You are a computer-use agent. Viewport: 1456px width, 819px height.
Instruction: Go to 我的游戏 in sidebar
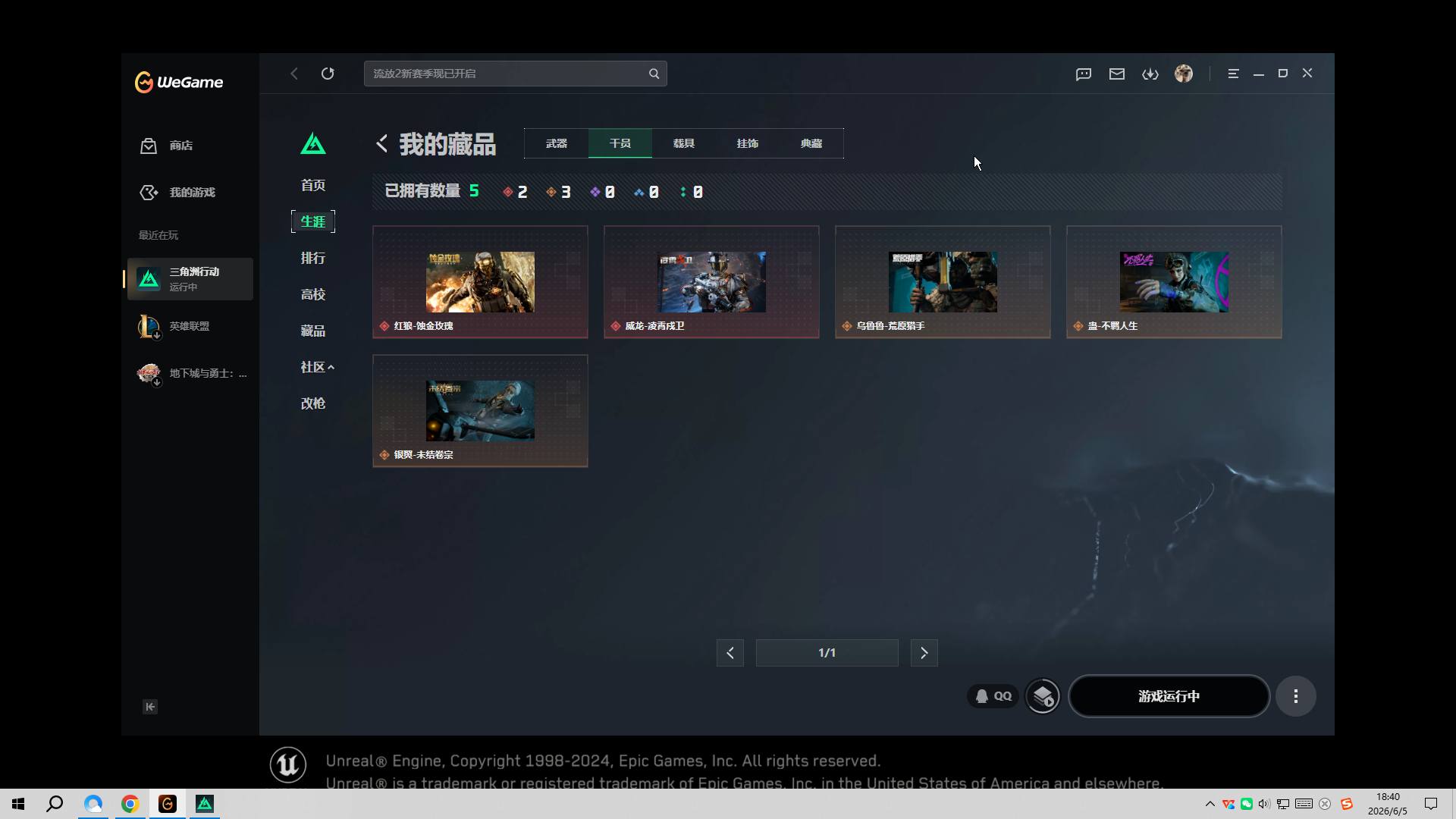tap(177, 193)
